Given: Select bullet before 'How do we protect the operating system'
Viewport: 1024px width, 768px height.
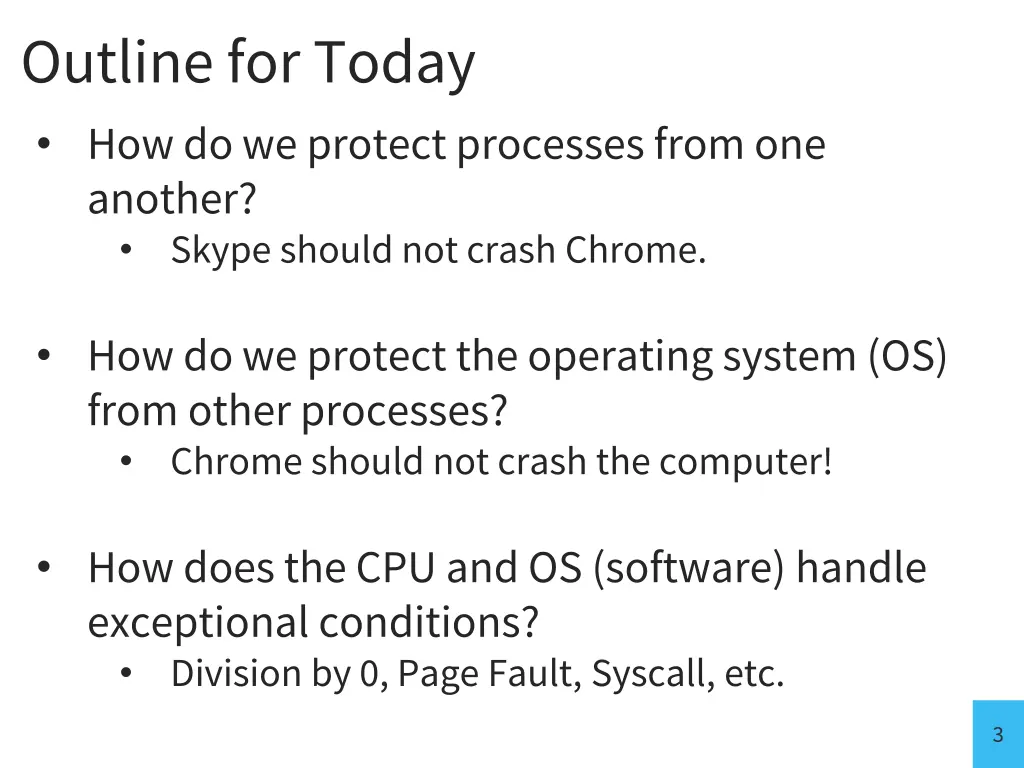Looking at the screenshot, I should coord(44,355).
